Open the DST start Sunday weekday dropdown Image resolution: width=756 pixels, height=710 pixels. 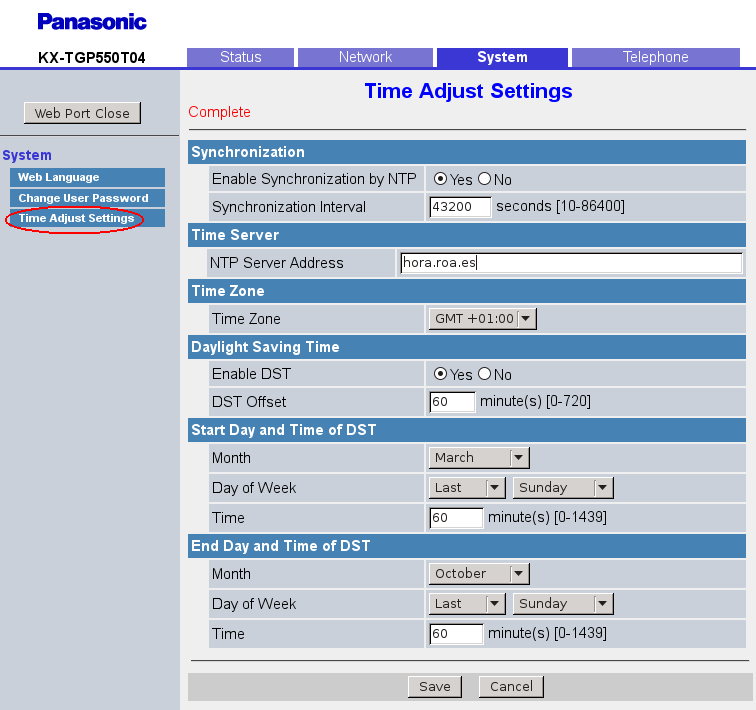click(562, 488)
